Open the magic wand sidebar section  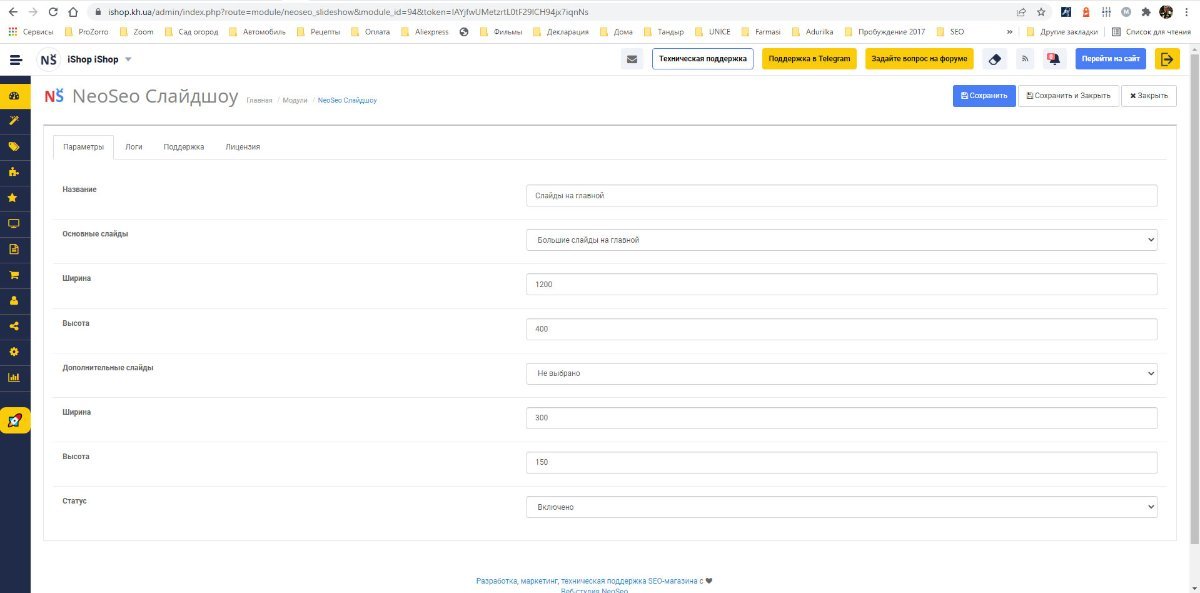pos(14,120)
